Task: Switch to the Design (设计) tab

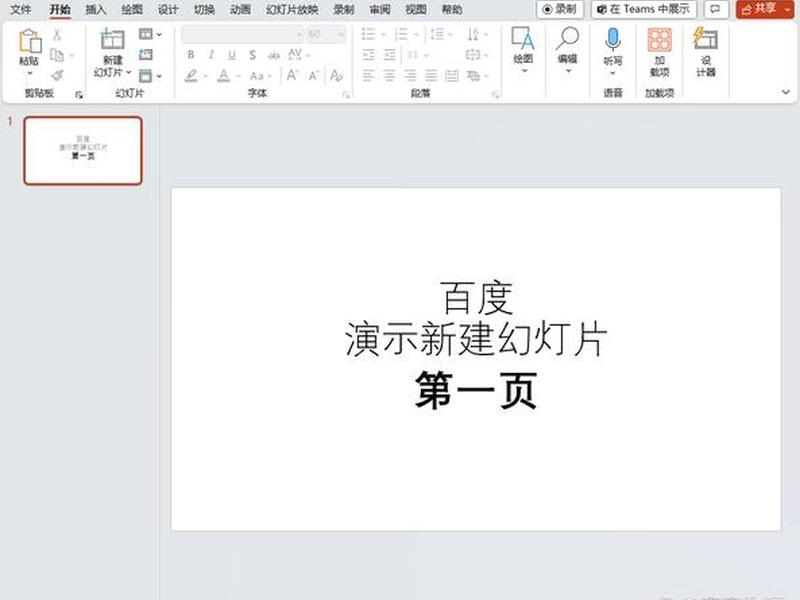Action: (168, 9)
